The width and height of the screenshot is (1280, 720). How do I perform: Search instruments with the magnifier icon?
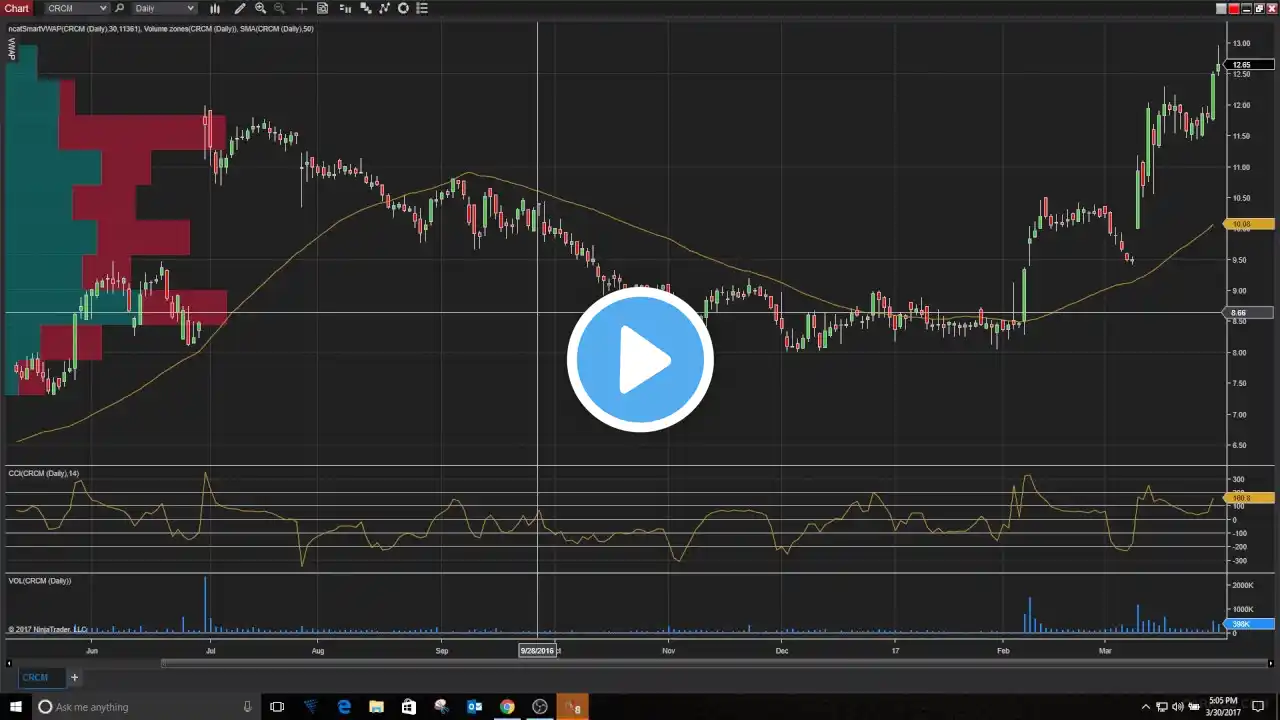pyautogui.click(x=120, y=8)
